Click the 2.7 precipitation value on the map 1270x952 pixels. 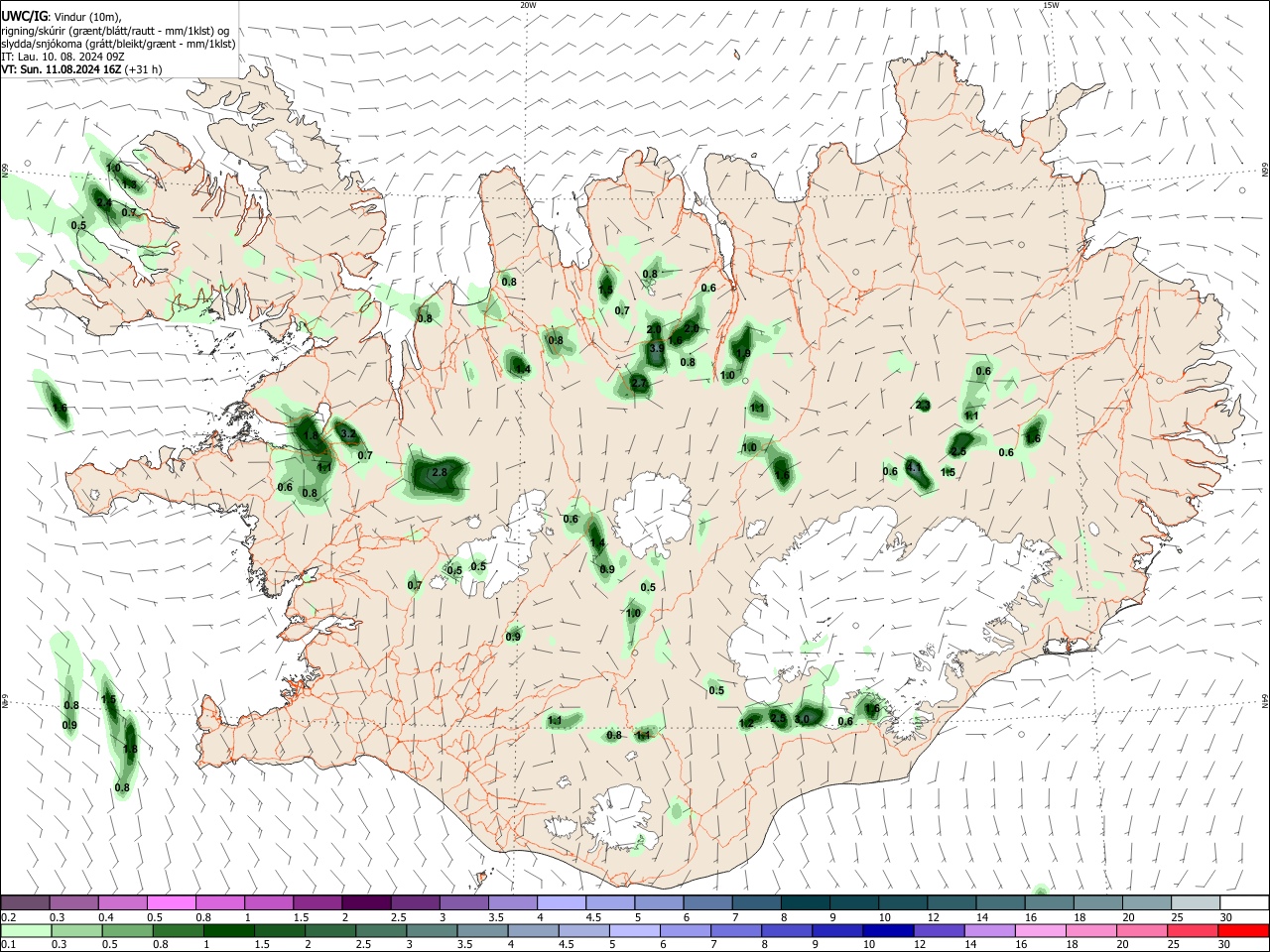639,383
